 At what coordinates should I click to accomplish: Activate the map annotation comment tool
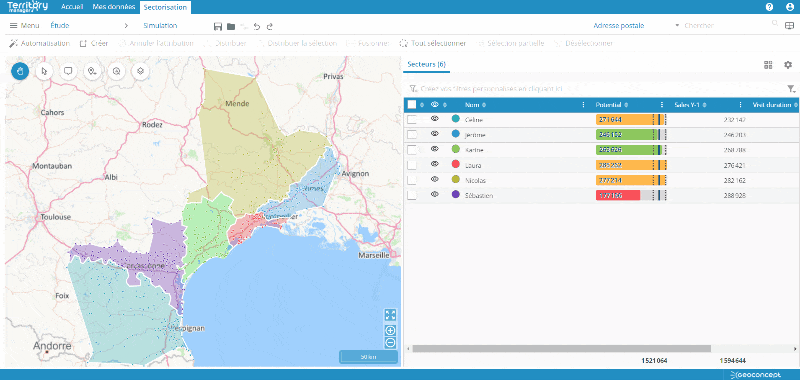click(x=68, y=71)
